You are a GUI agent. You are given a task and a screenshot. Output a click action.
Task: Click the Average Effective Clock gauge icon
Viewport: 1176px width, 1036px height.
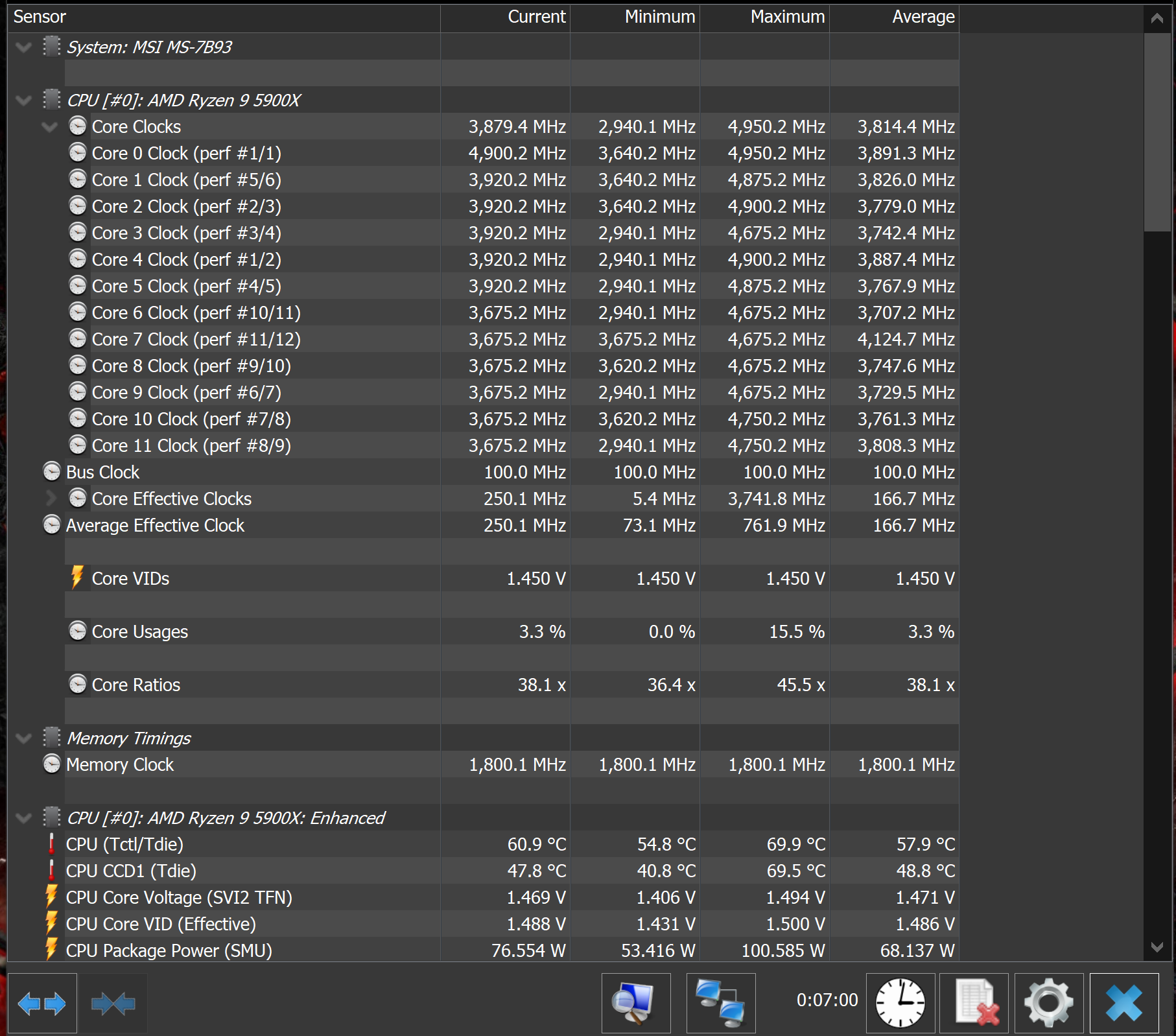pyautogui.click(x=52, y=525)
